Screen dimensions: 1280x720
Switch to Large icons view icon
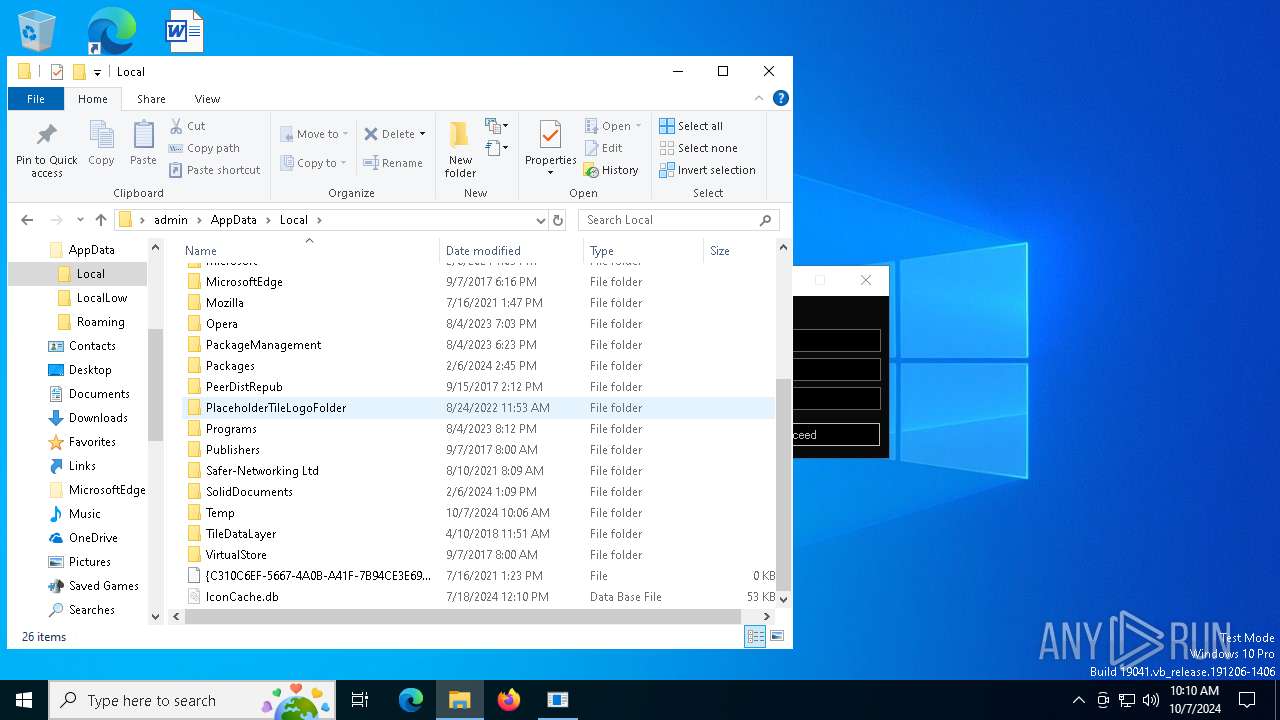[x=777, y=636]
